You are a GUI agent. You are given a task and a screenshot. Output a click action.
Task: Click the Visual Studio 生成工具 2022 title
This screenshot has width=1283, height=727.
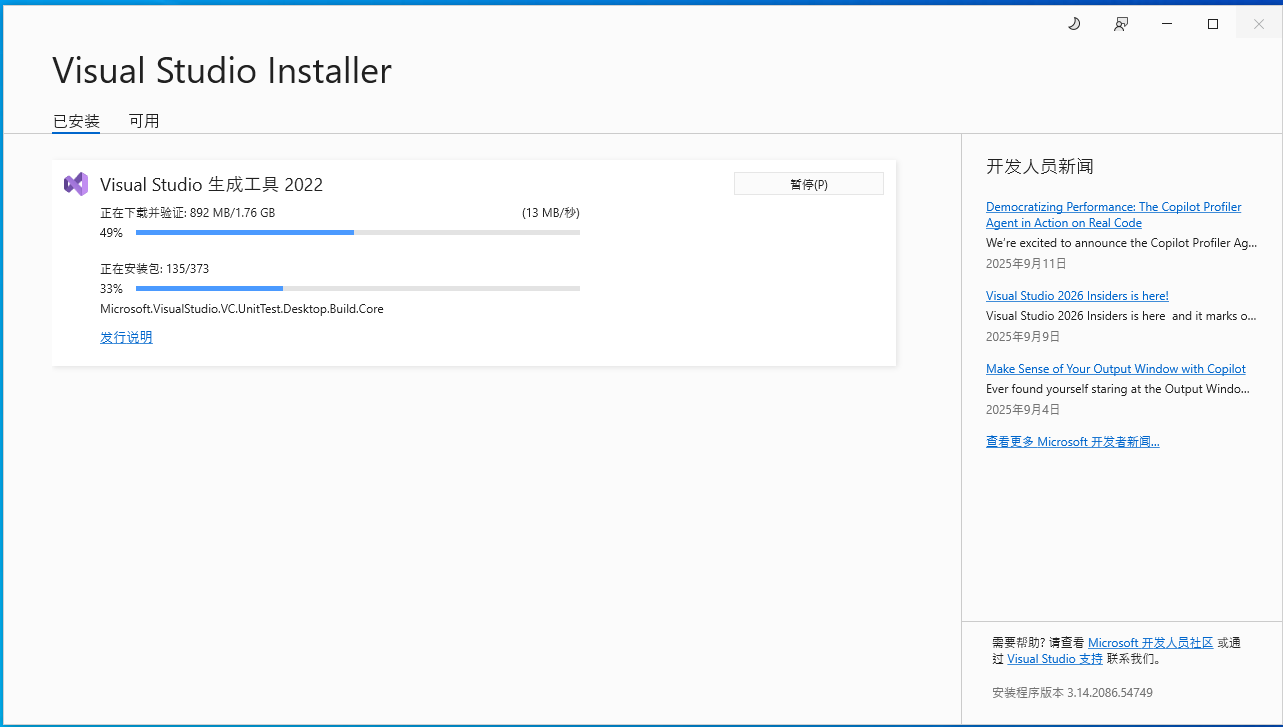pos(211,184)
